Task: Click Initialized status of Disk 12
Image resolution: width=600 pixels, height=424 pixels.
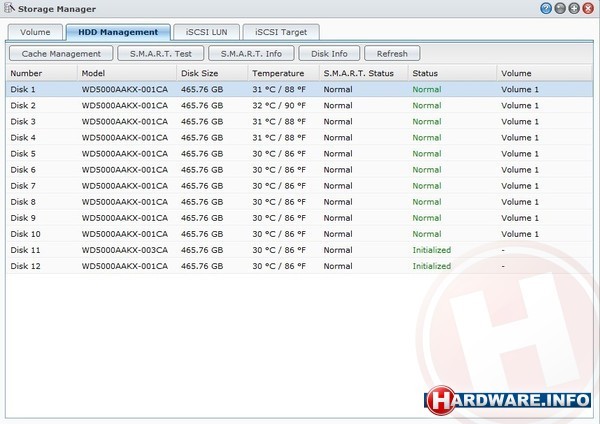Action: pyautogui.click(x=432, y=266)
